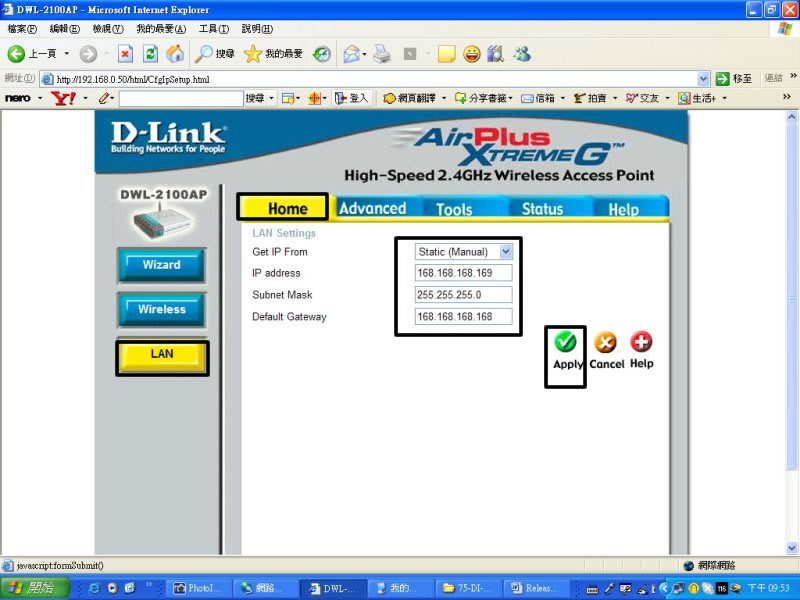Click the Subnet Mask input field
The width and height of the screenshot is (800, 600).
tap(463, 295)
